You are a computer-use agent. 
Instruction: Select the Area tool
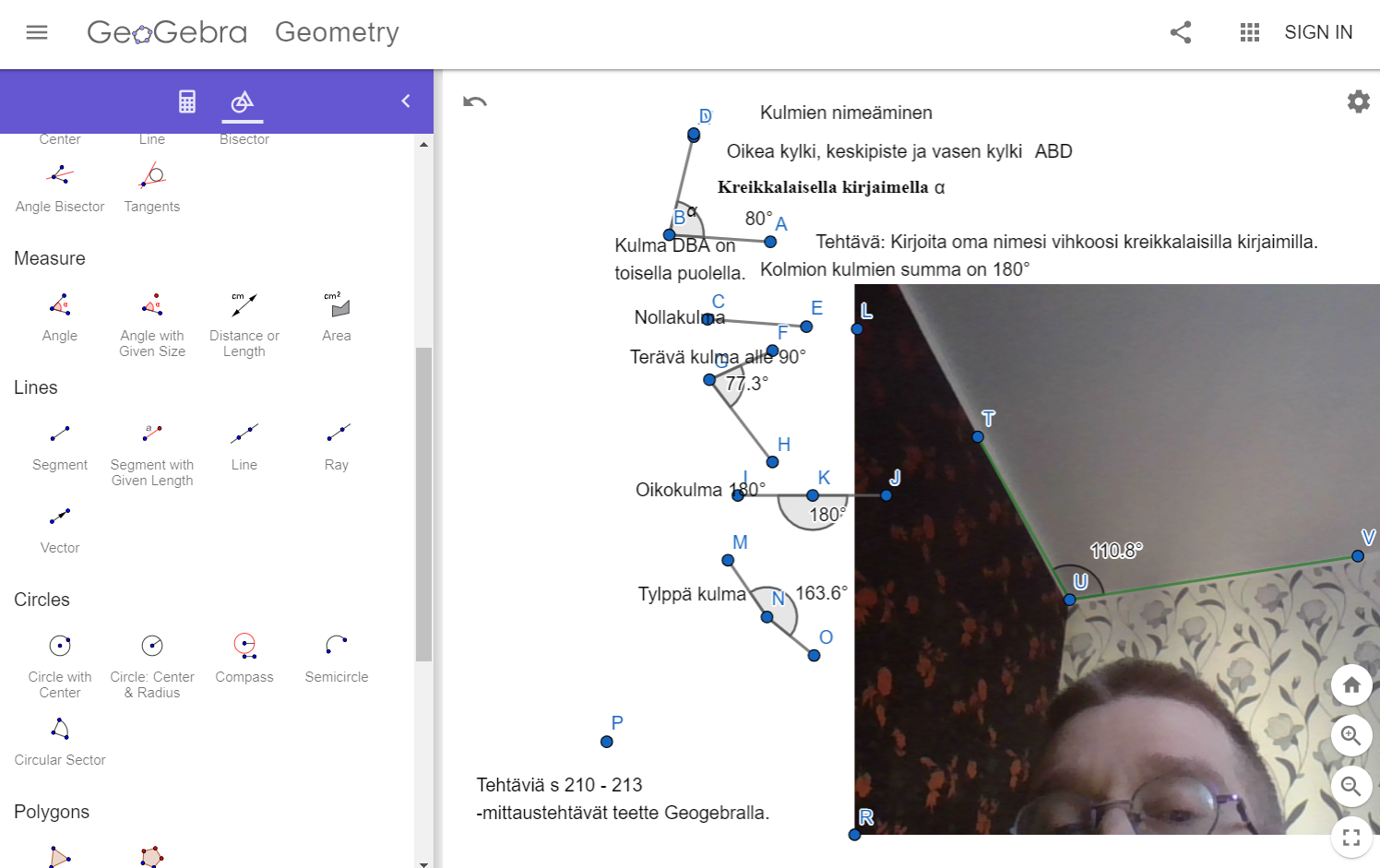[337, 315]
